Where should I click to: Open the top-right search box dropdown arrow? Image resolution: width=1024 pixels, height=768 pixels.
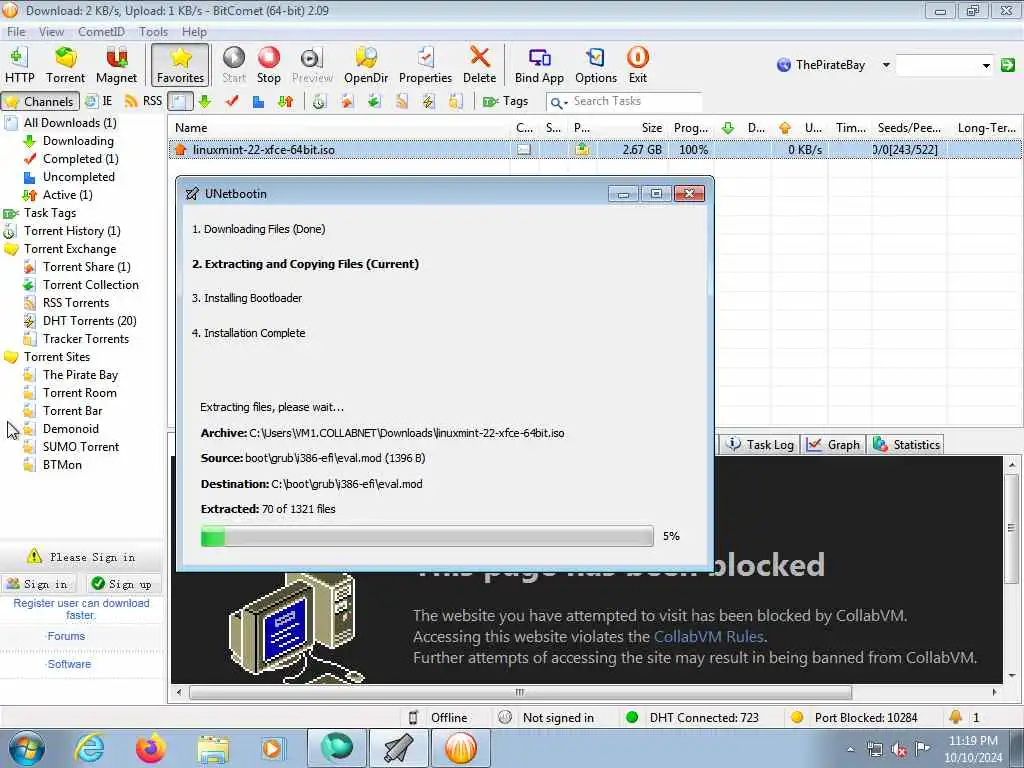click(x=986, y=65)
